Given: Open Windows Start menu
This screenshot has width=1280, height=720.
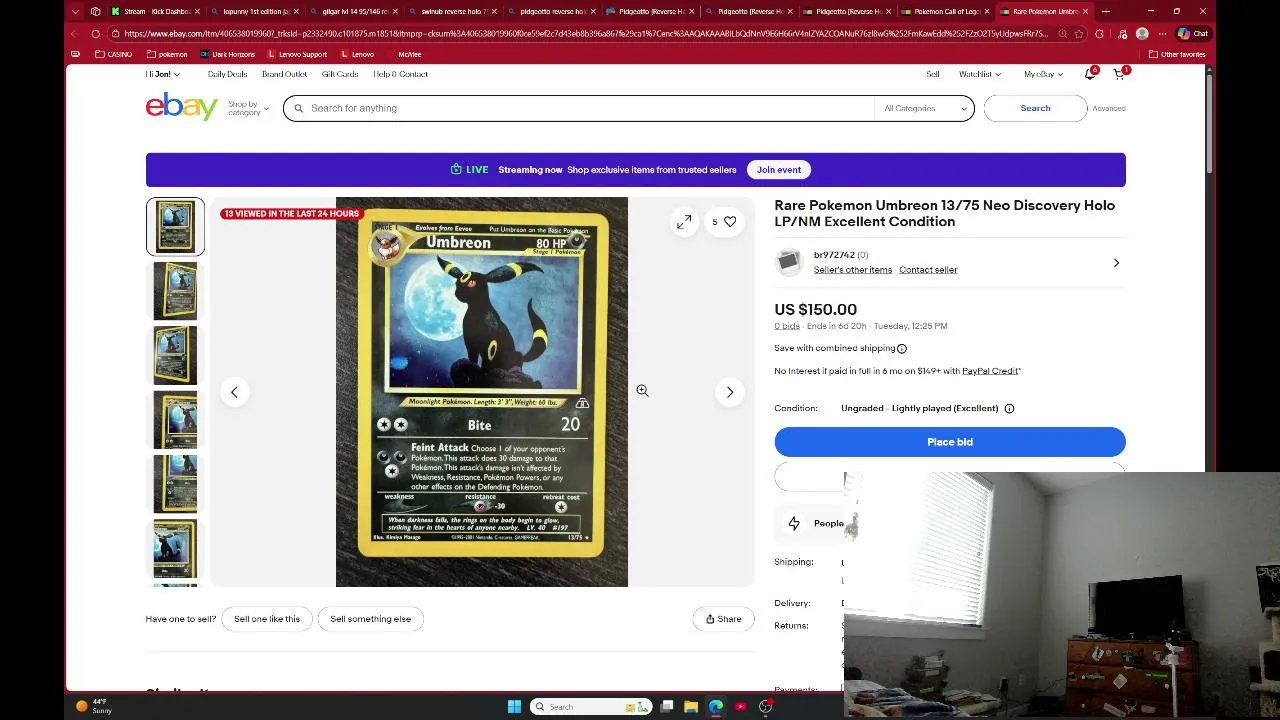Looking at the screenshot, I should [x=514, y=707].
